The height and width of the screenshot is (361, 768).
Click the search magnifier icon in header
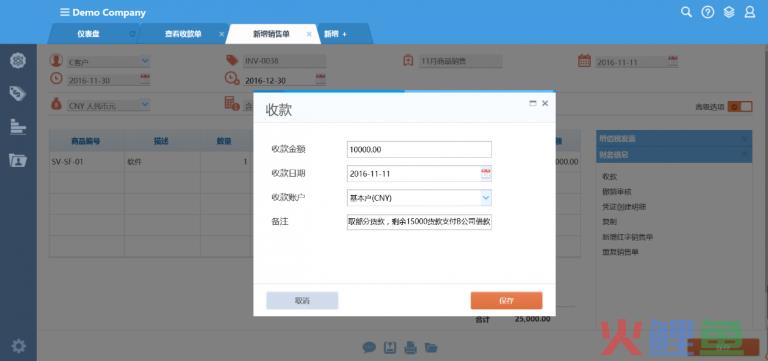pyautogui.click(x=686, y=12)
